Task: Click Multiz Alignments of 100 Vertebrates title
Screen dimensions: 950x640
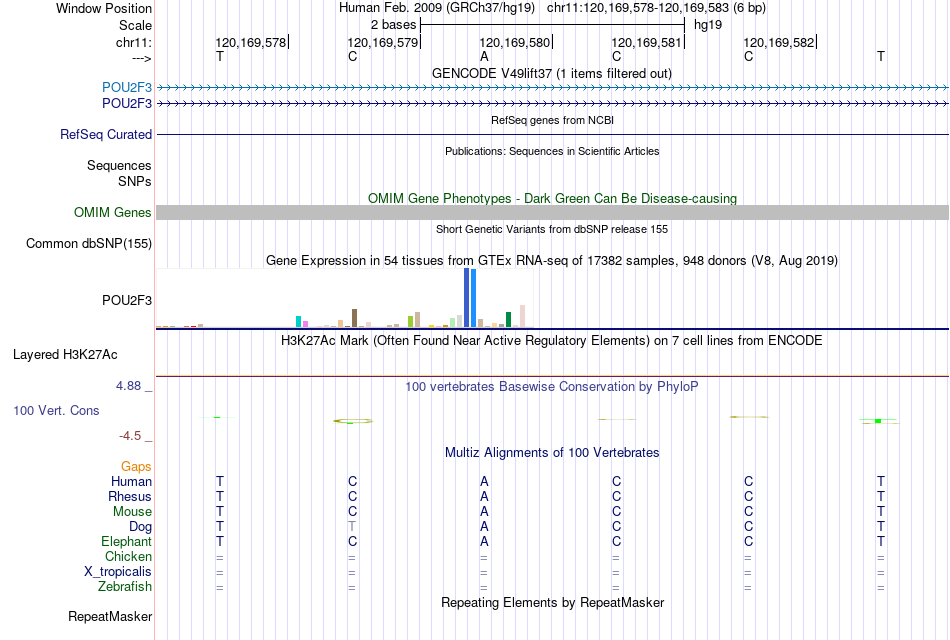Action: pos(552,452)
